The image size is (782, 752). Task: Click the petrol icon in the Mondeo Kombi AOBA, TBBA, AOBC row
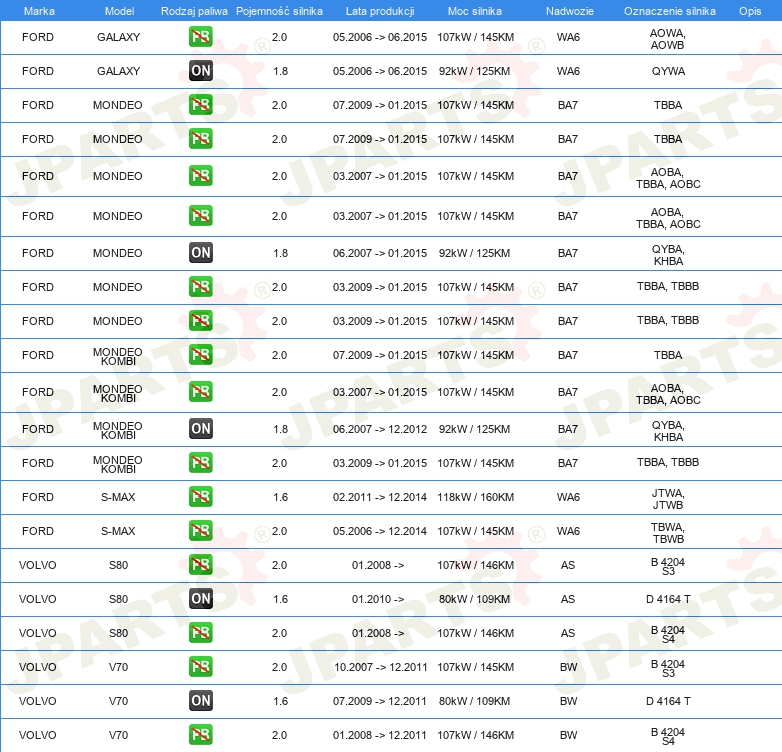coord(200,391)
